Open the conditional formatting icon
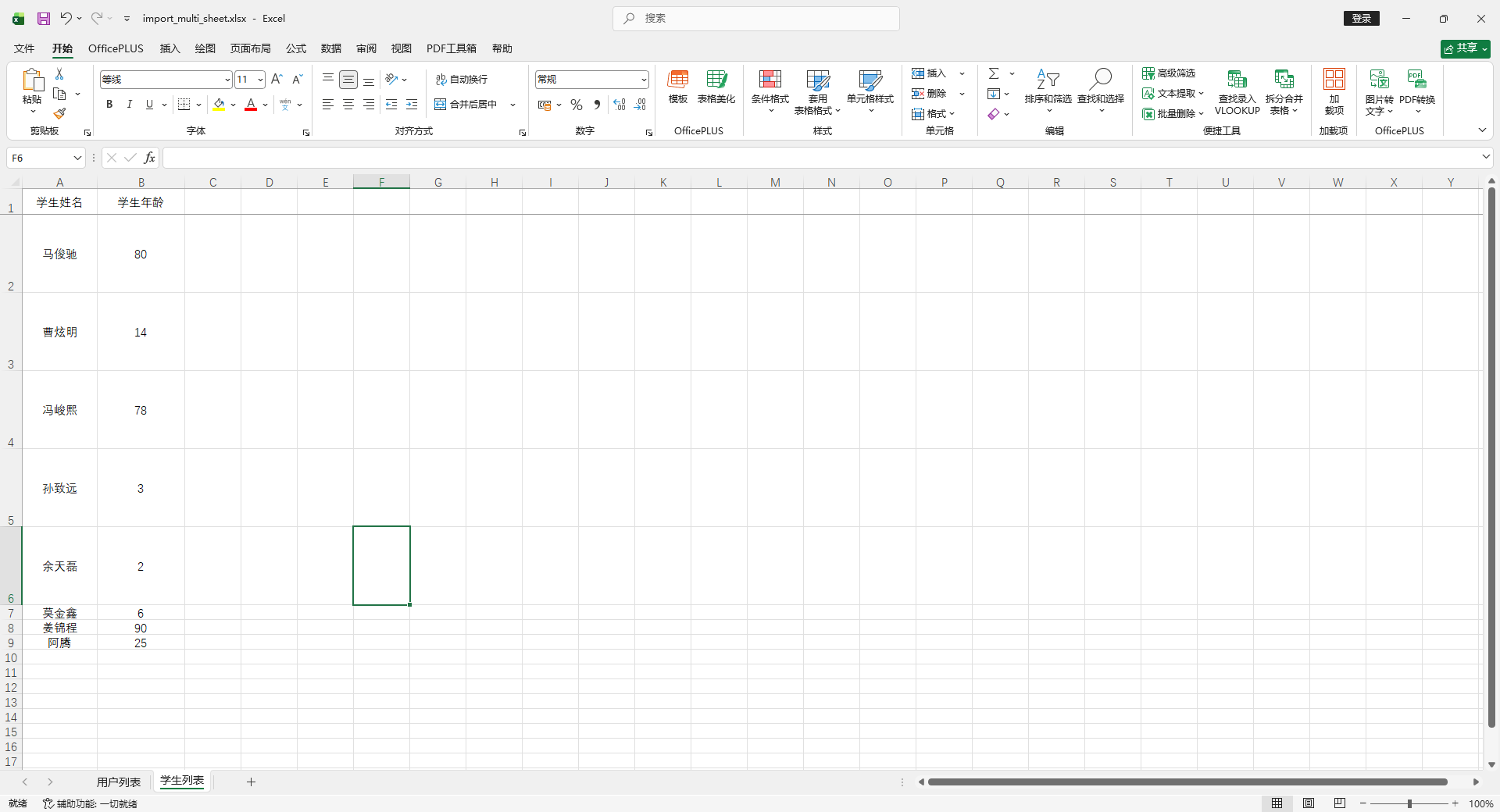1500x812 pixels. pyautogui.click(x=770, y=80)
